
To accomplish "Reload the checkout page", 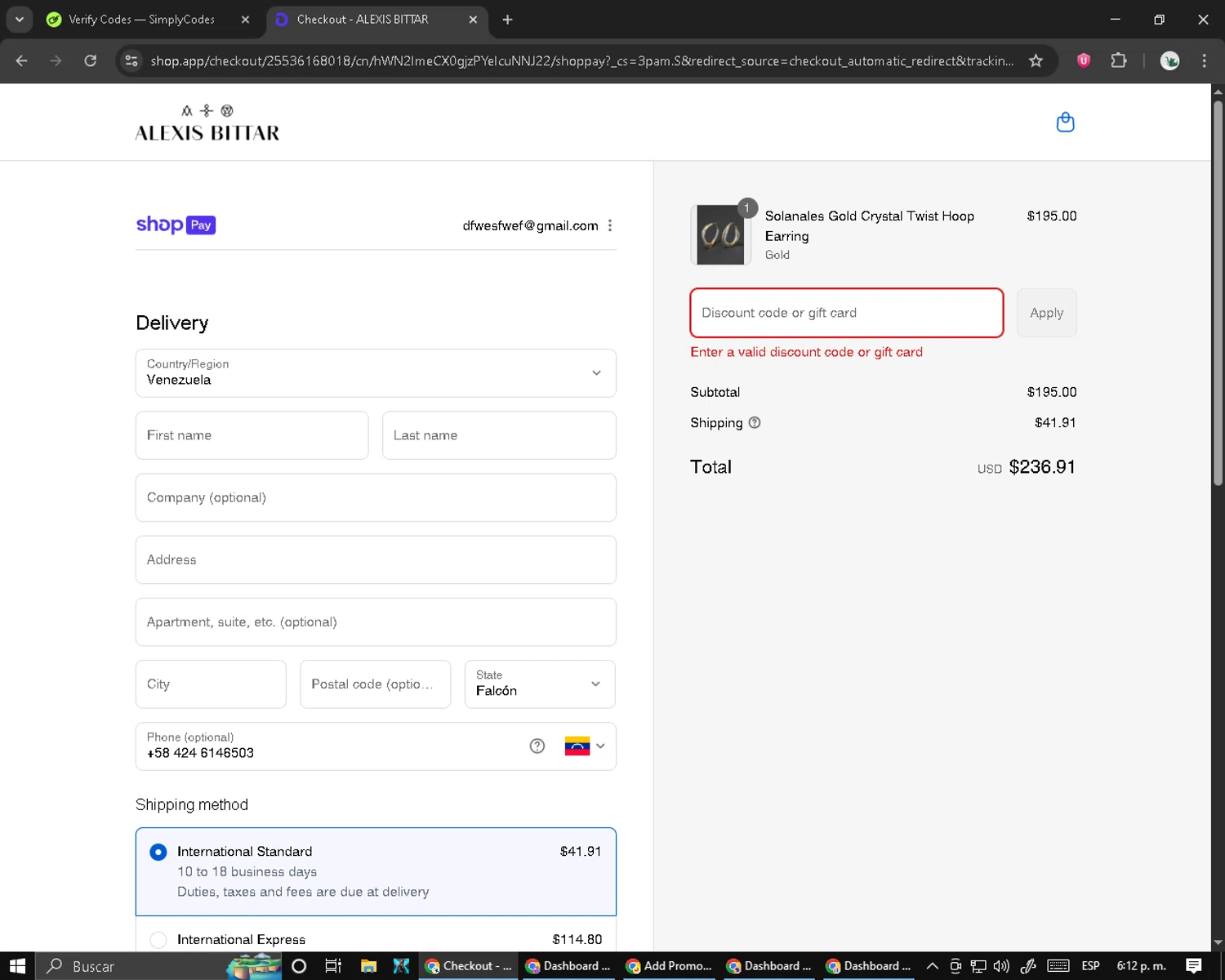I will pos(91,60).
